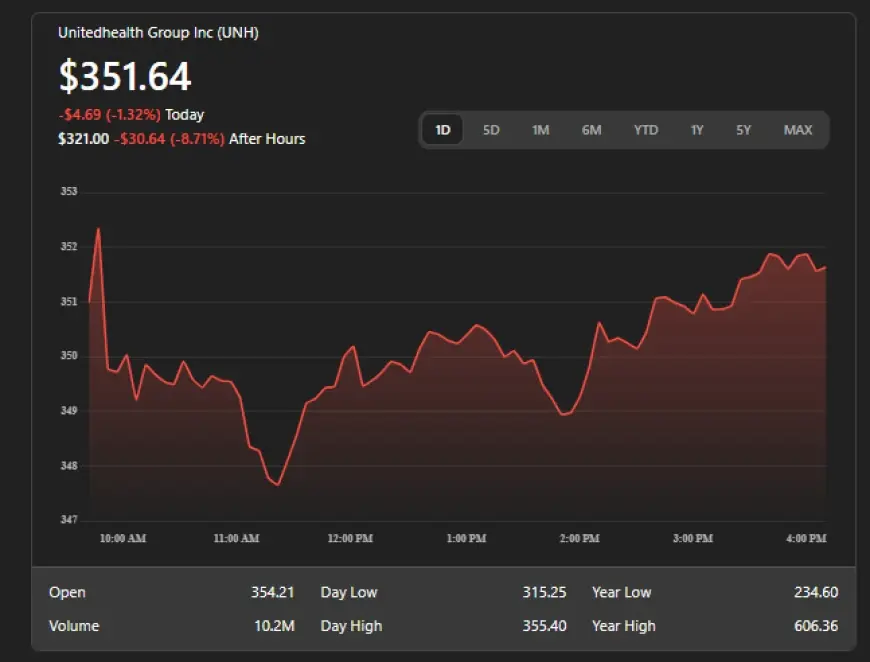The image size is (870, 662).
Task: Click the Day High stat 355.40
Action: [x=543, y=626]
